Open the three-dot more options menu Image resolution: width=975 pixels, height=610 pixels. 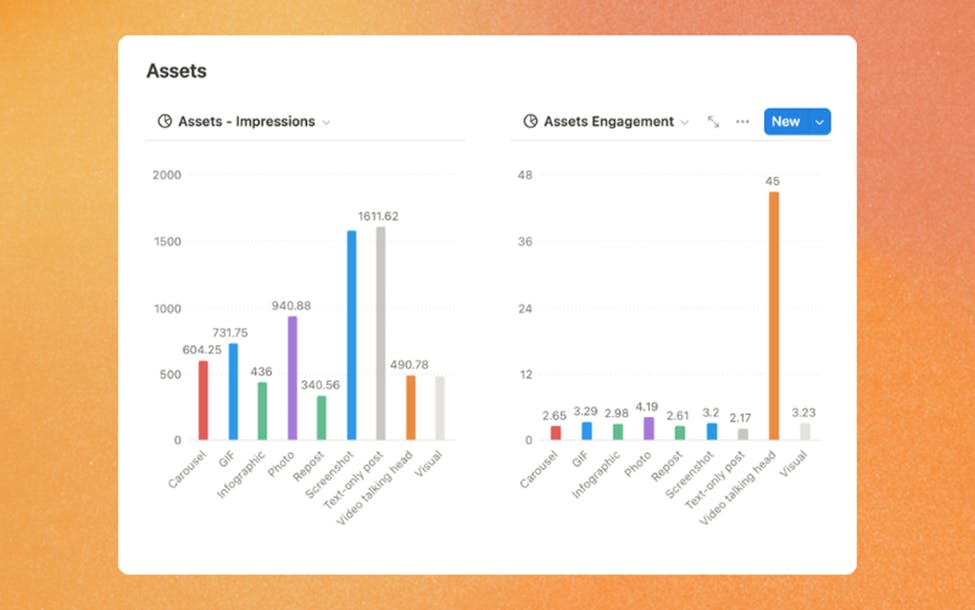pos(742,122)
